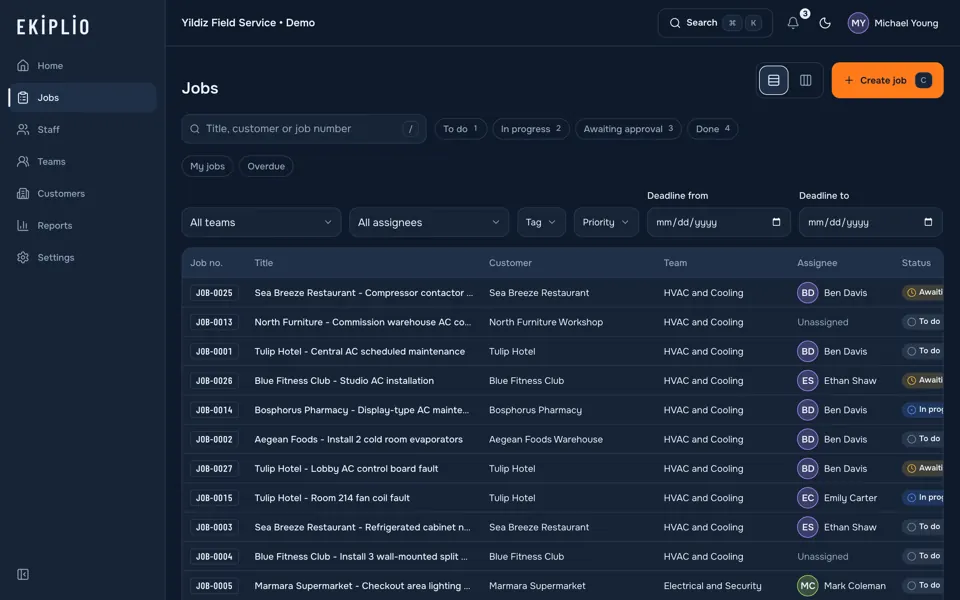This screenshot has height=600, width=960.
Task: Open Teams page in sidebar
Action: (83, 162)
